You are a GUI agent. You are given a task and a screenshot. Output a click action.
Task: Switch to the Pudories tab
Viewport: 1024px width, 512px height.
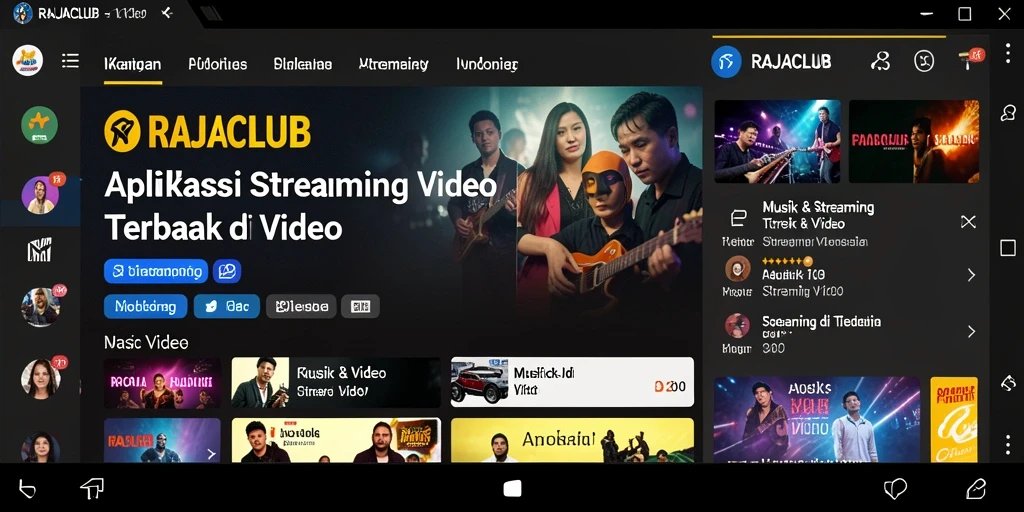coord(217,64)
